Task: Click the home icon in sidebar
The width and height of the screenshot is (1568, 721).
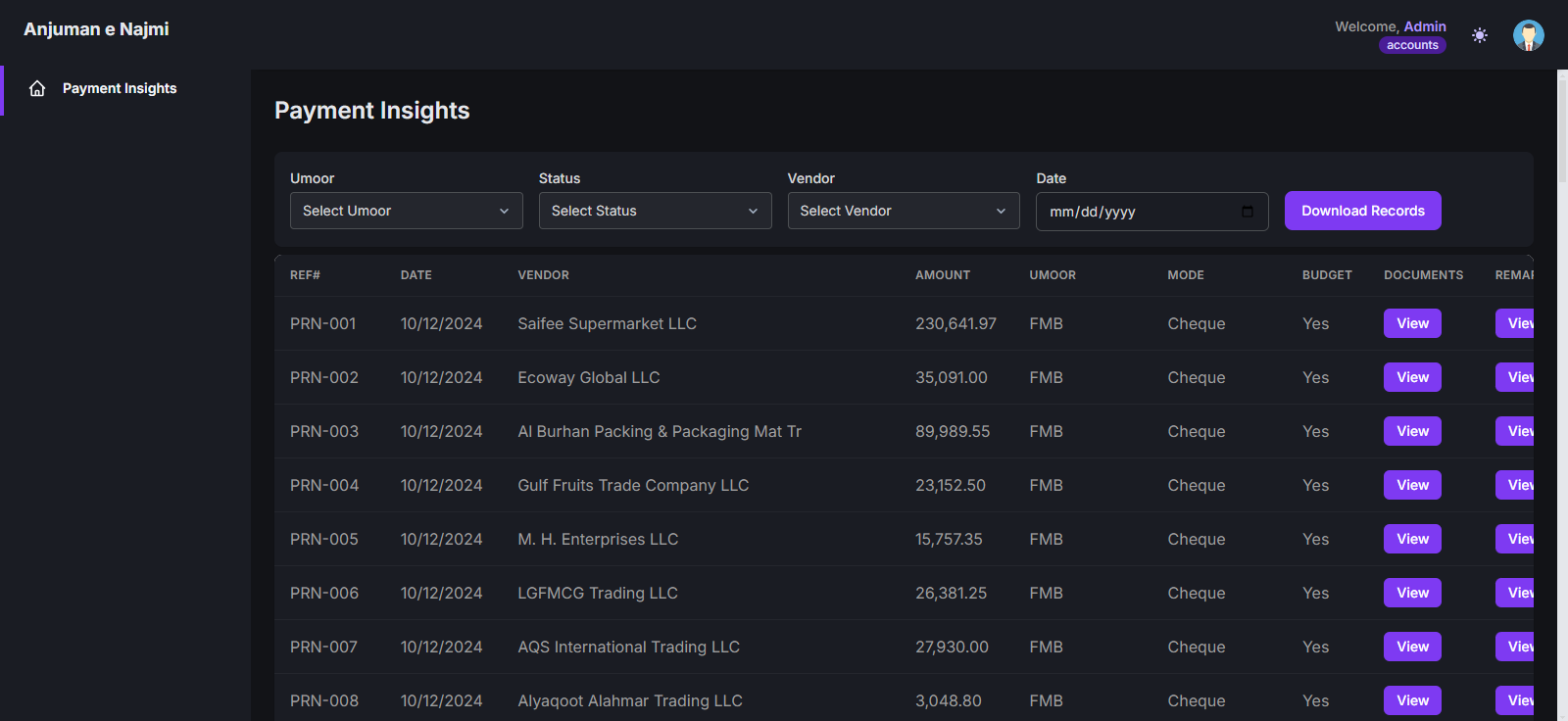Action: [x=37, y=89]
